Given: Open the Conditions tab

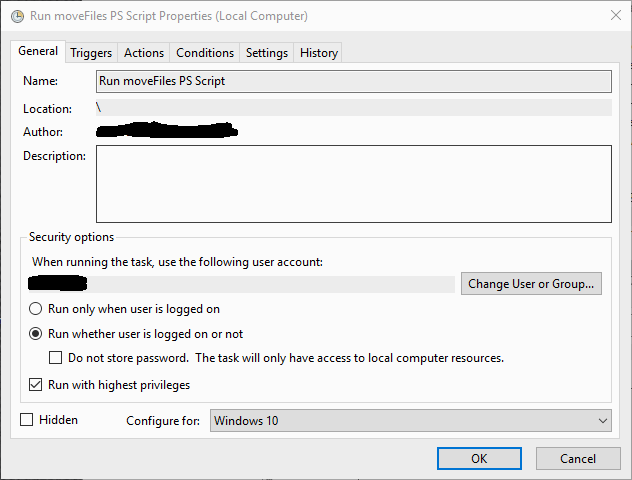Looking at the screenshot, I should [x=205, y=53].
